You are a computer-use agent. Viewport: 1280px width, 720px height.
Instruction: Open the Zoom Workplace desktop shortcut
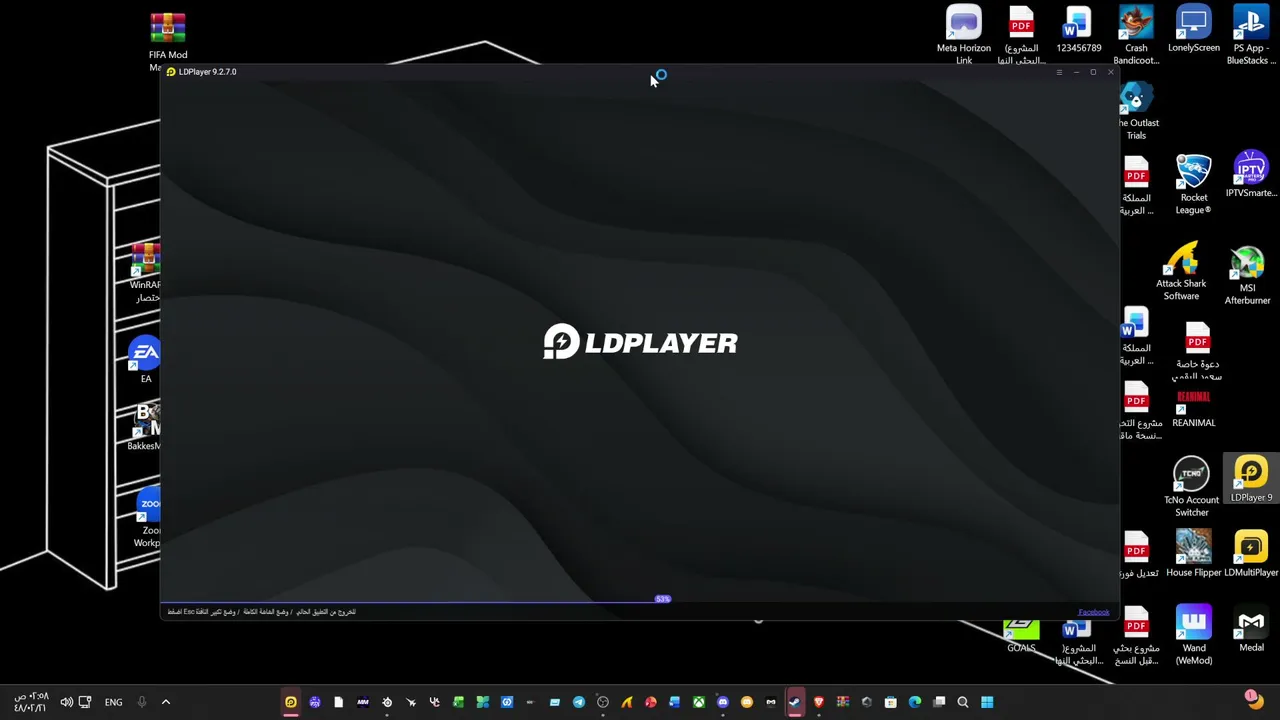coord(149,518)
